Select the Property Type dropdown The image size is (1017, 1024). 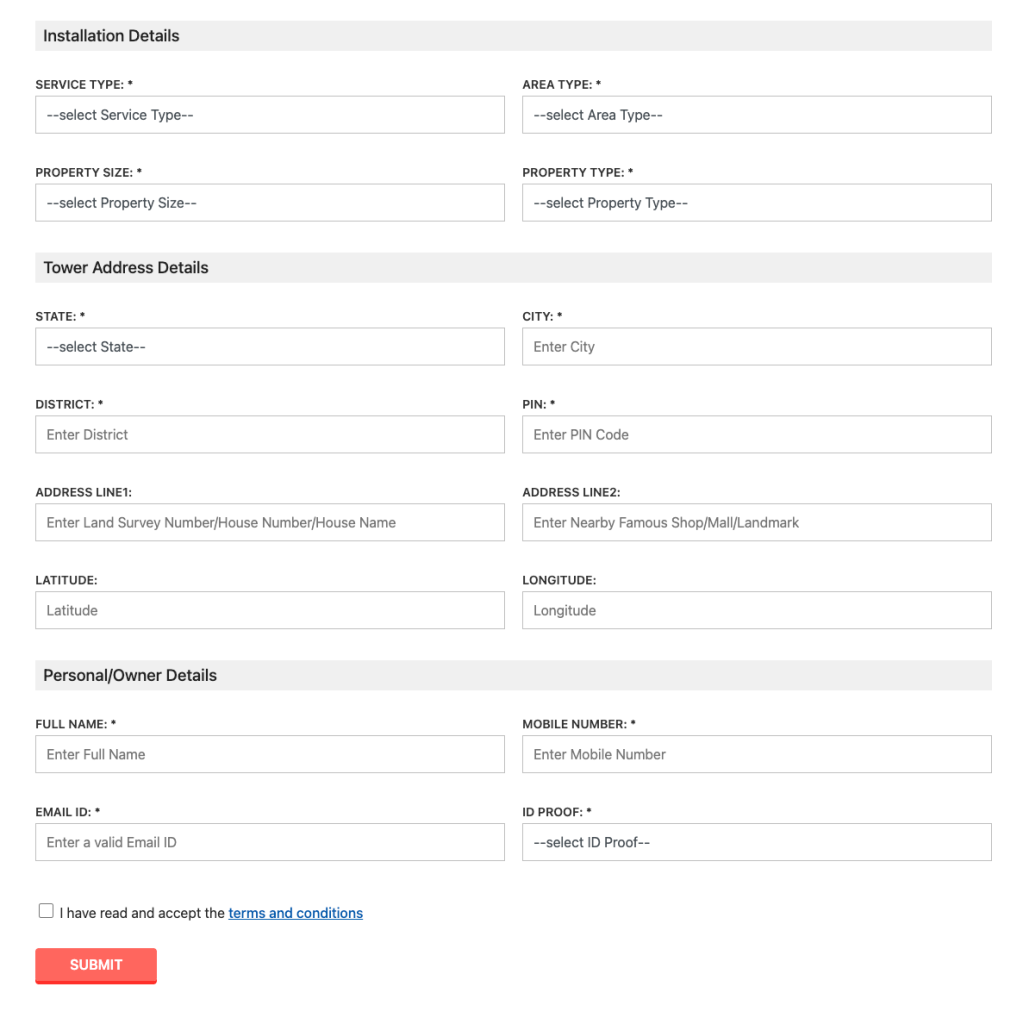coord(756,203)
